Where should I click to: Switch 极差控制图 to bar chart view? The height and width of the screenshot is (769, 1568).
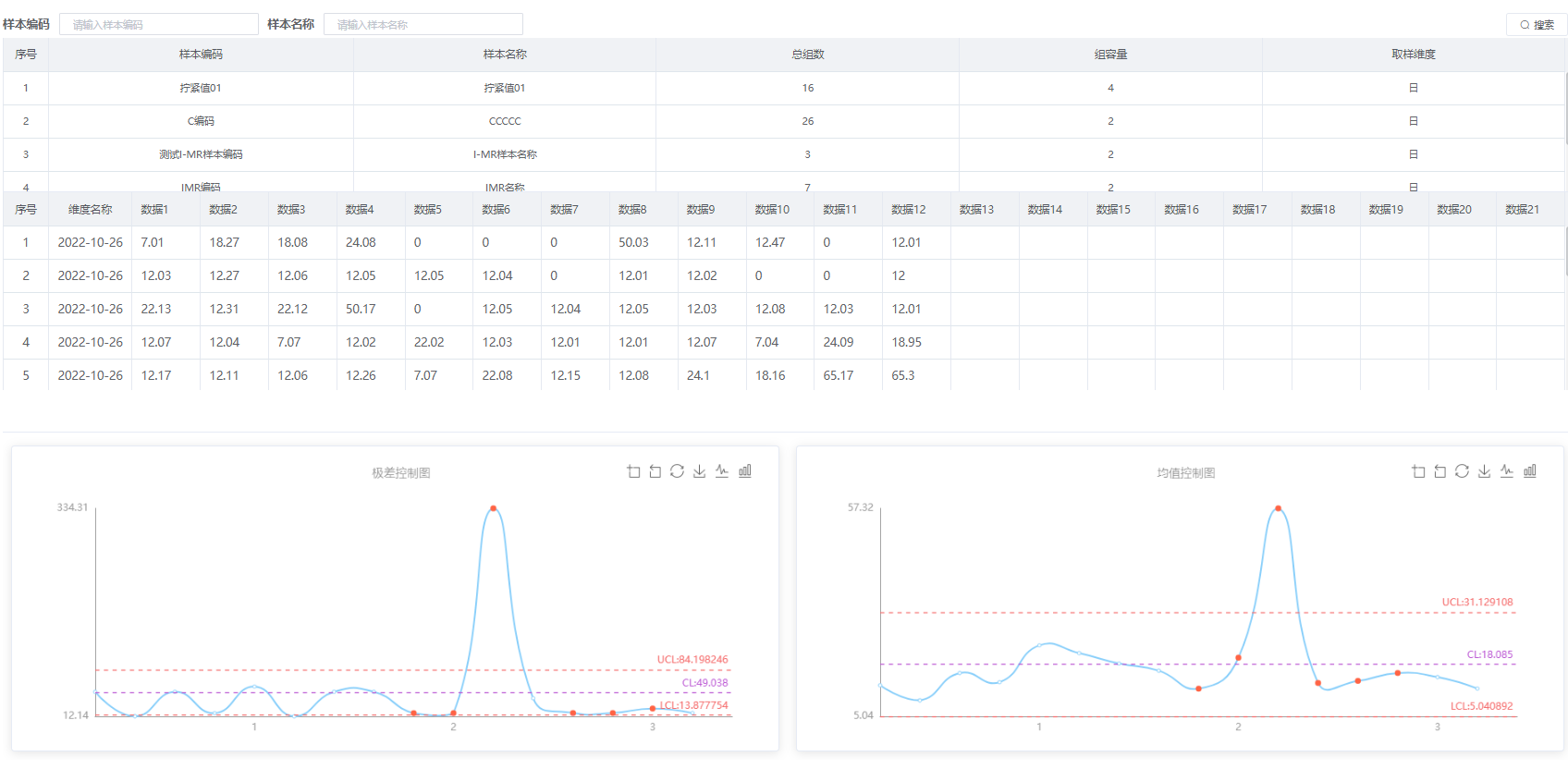click(745, 471)
